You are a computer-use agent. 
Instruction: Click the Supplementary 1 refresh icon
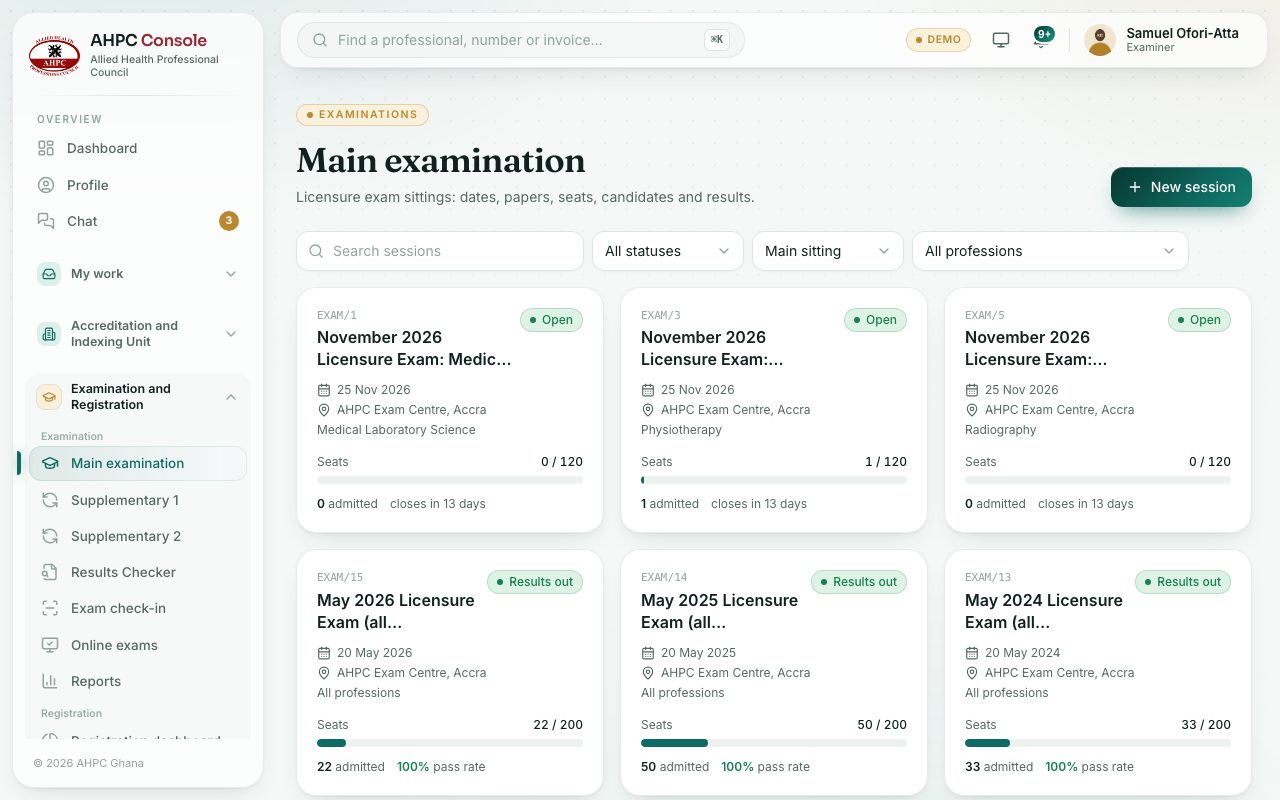(50, 500)
